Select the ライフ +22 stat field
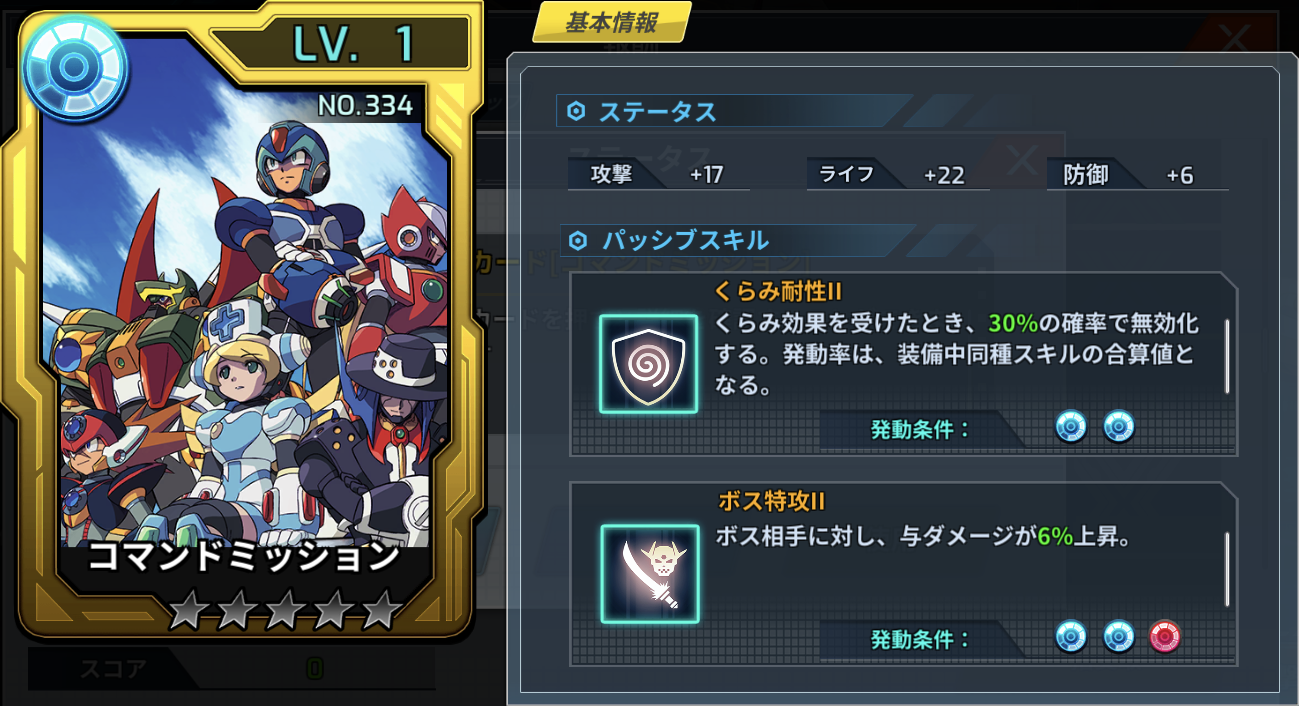 pos(898,175)
